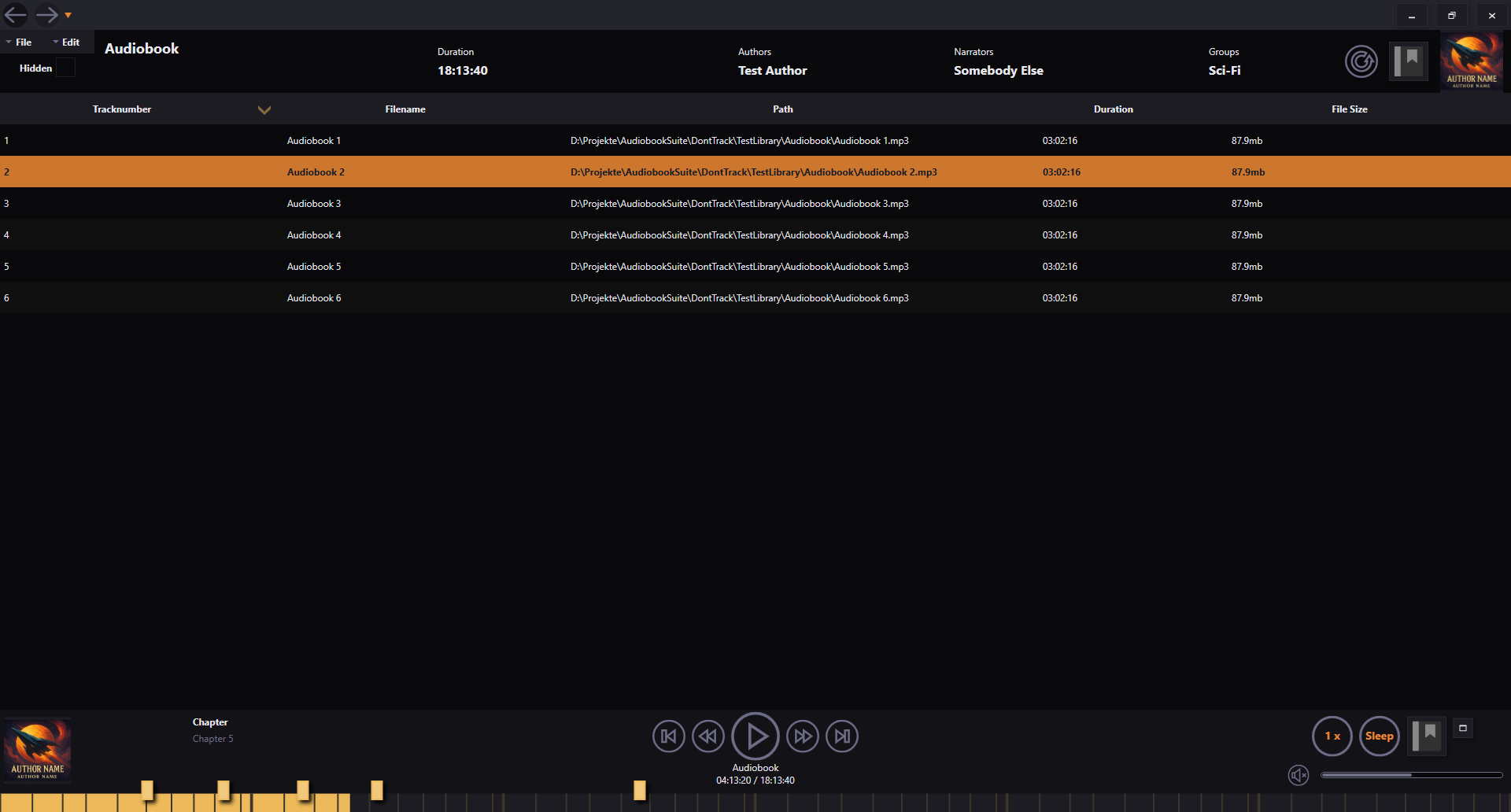This screenshot has width=1511, height=812.
Task: Skip to the next track
Action: click(x=841, y=736)
